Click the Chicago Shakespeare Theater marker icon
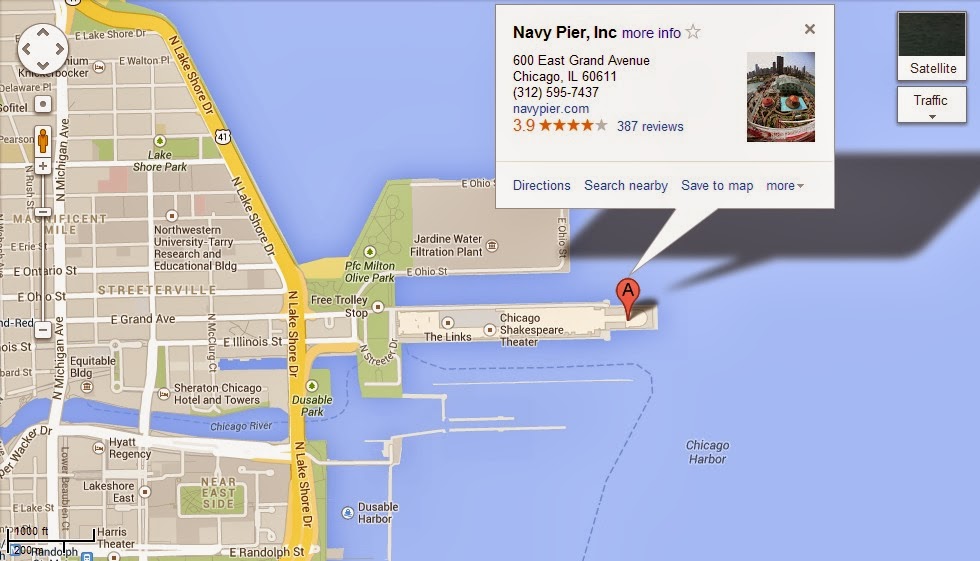Screen dimensions: 980x561 coord(489,329)
